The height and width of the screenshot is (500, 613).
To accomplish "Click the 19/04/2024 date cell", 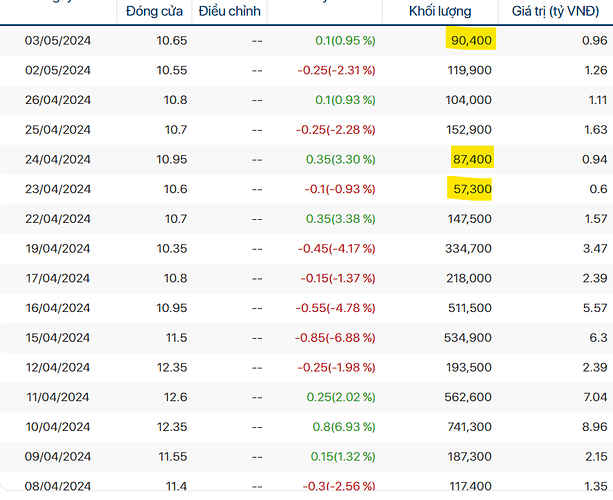I will pos(58,248).
